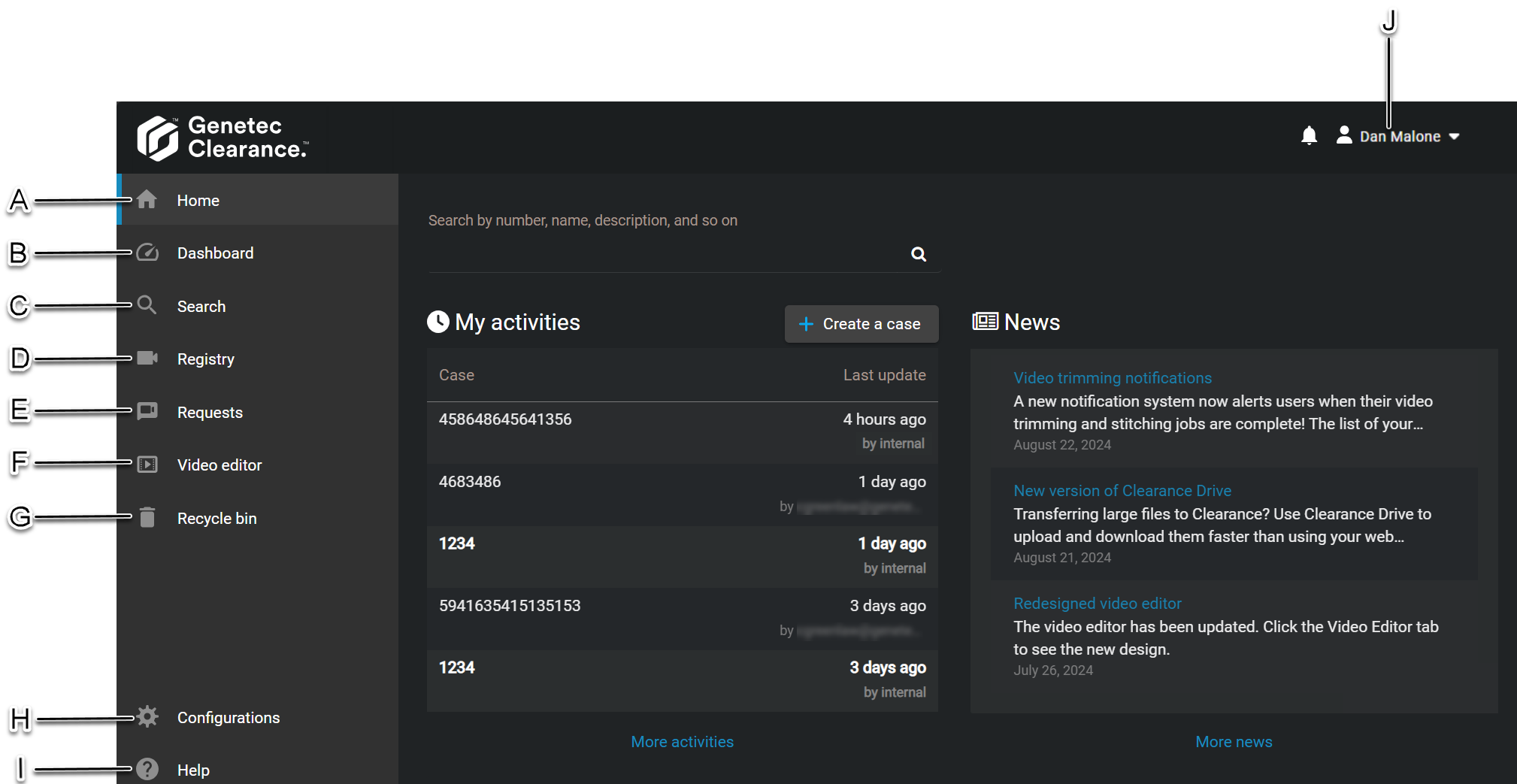Click the Recycle bin trash icon
Screen dimensions: 1517x784
(147, 517)
